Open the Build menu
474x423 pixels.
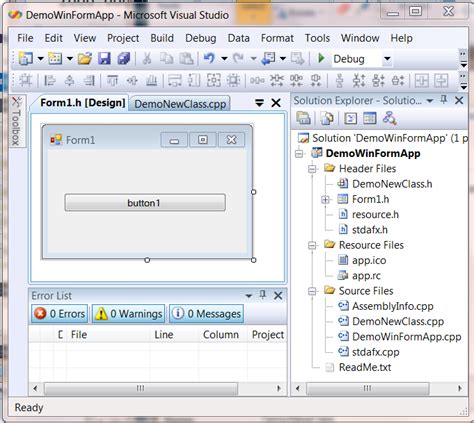click(x=162, y=38)
